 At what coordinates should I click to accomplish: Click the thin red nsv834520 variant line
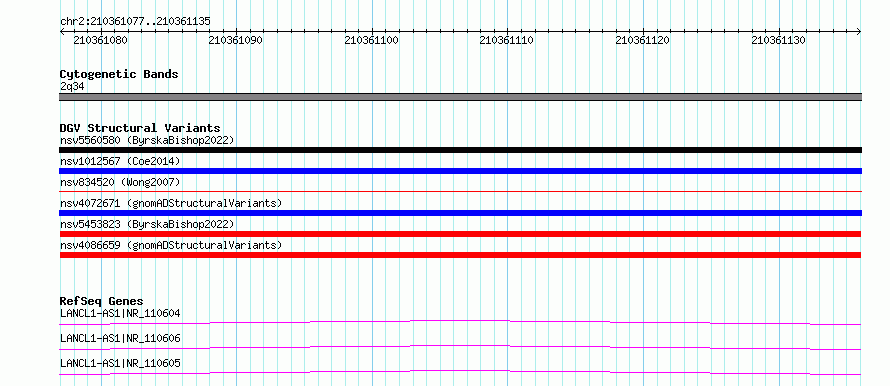[x=460, y=192]
